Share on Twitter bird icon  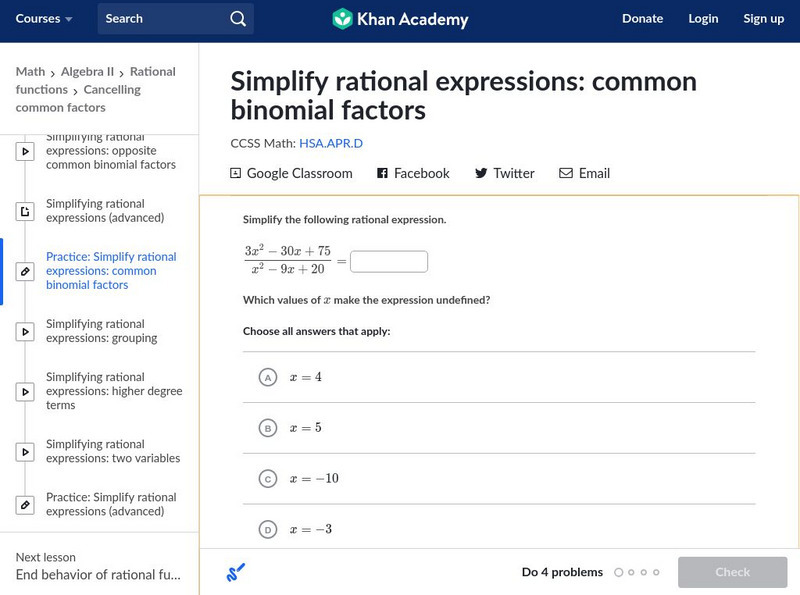(481, 173)
